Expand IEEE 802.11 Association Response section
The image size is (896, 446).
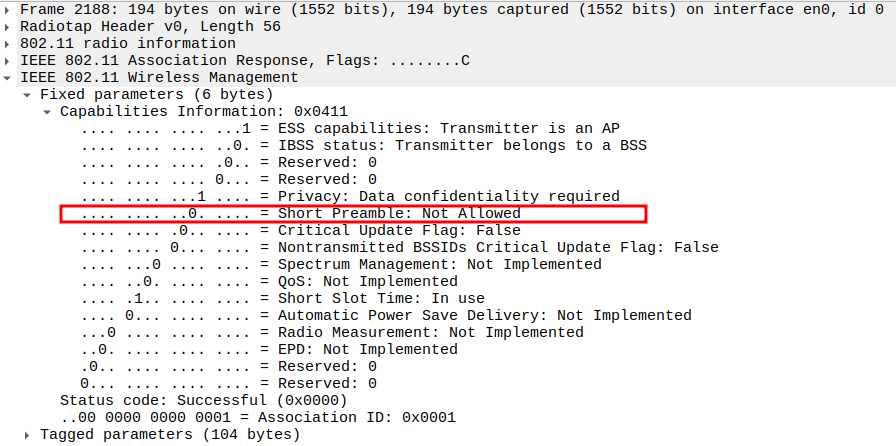(x=9, y=61)
